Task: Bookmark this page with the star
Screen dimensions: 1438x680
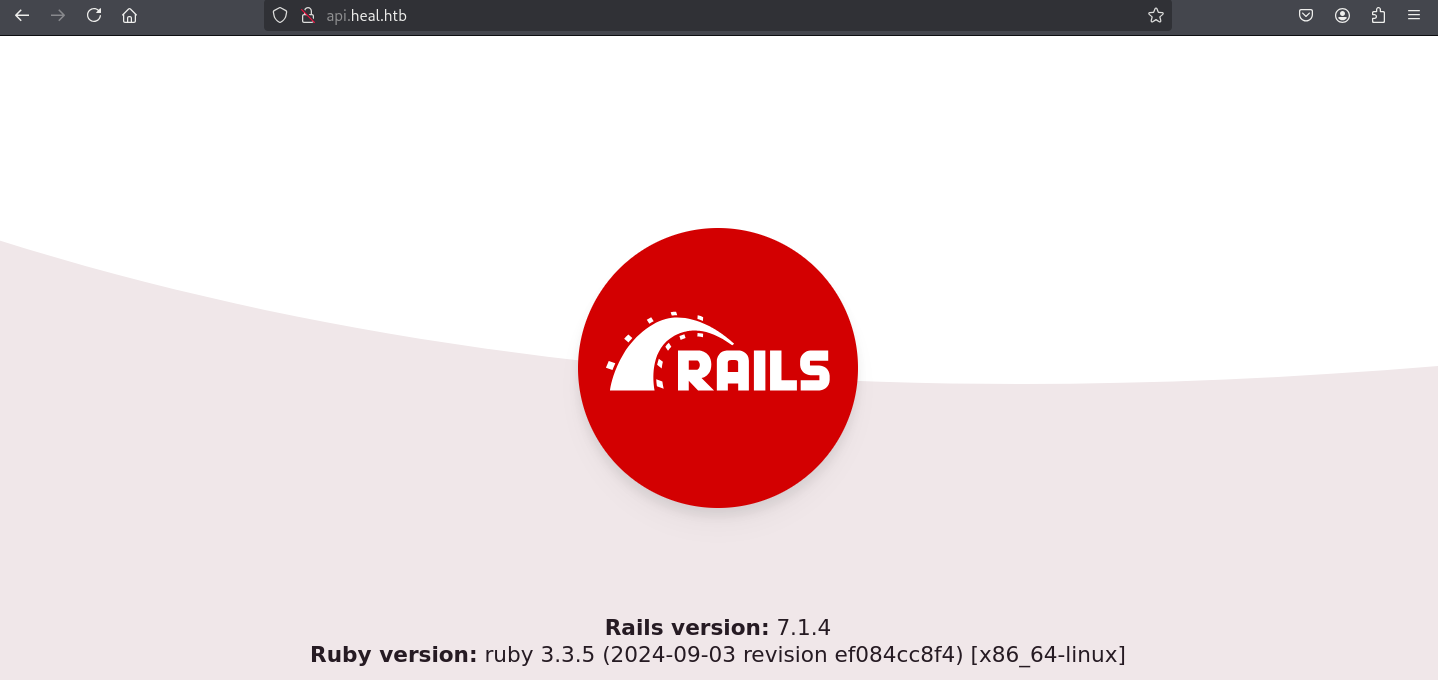Action: 1156,15
